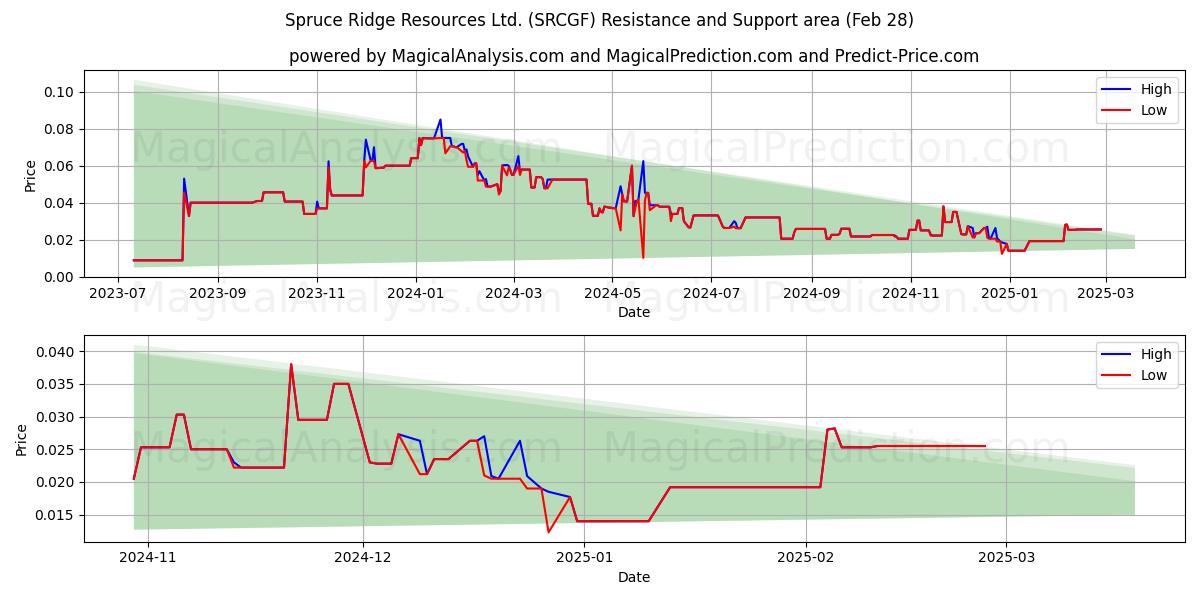Click 'Low' in the bottom chart legend
Image resolution: width=1200 pixels, height=600 pixels.
coord(1154,375)
